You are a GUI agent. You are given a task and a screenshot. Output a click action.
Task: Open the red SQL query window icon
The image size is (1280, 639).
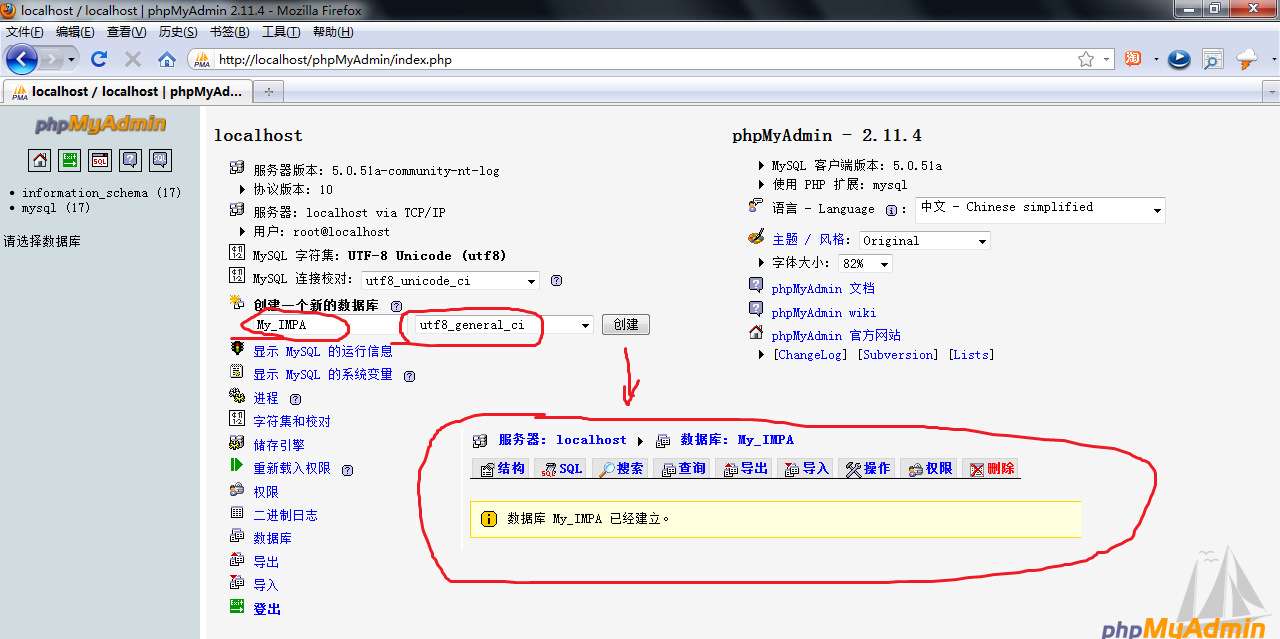[100, 160]
